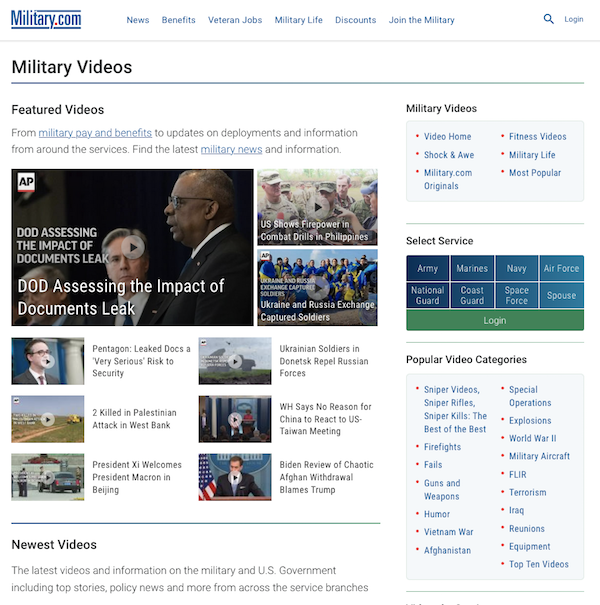The height and width of the screenshot is (605, 600).
Task: Select the Army service button
Action: point(427,269)
